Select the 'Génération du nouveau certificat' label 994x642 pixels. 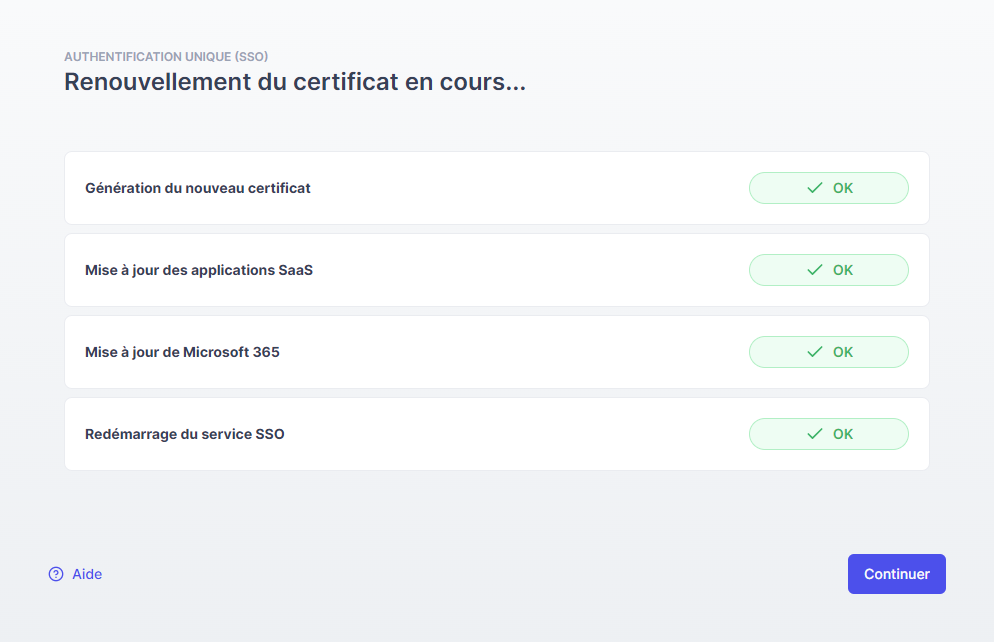[198, 188]
